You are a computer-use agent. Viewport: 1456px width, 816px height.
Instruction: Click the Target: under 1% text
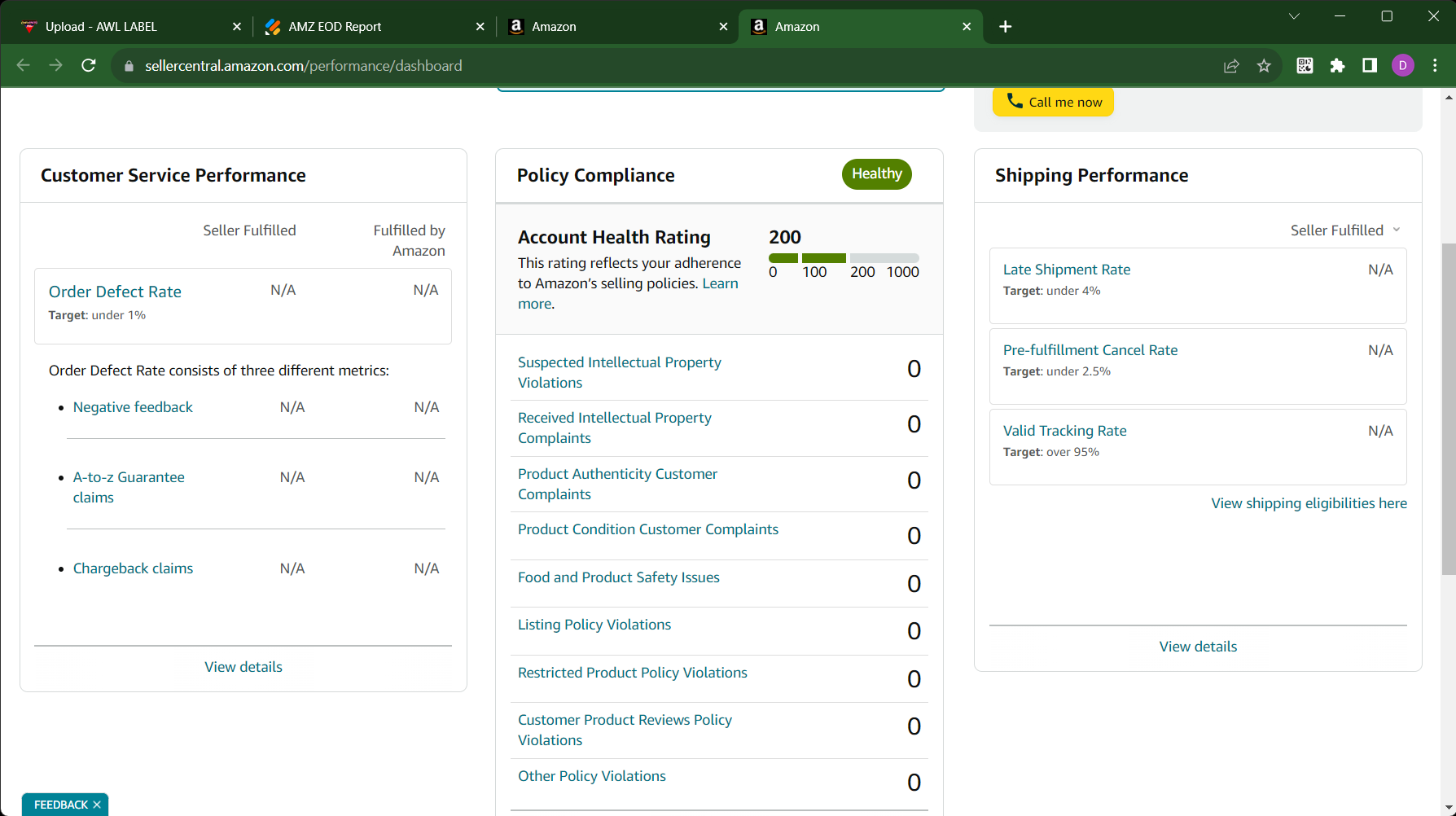click(x=97, y=315)
